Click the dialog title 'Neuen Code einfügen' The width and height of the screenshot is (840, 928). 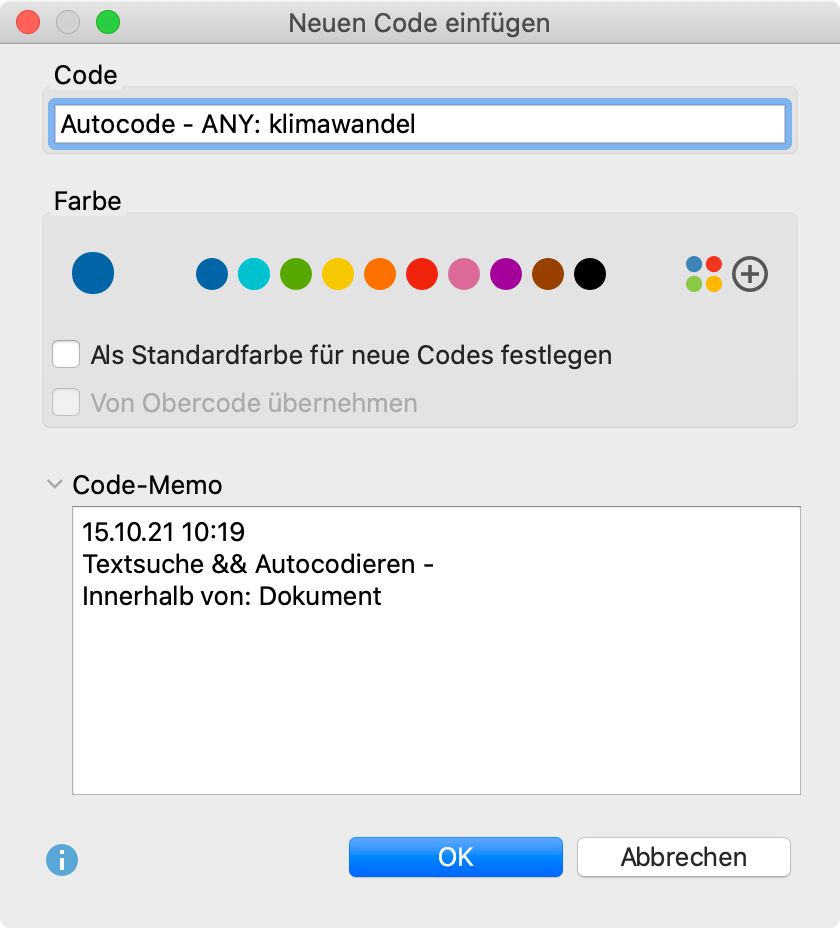(419, 23)
